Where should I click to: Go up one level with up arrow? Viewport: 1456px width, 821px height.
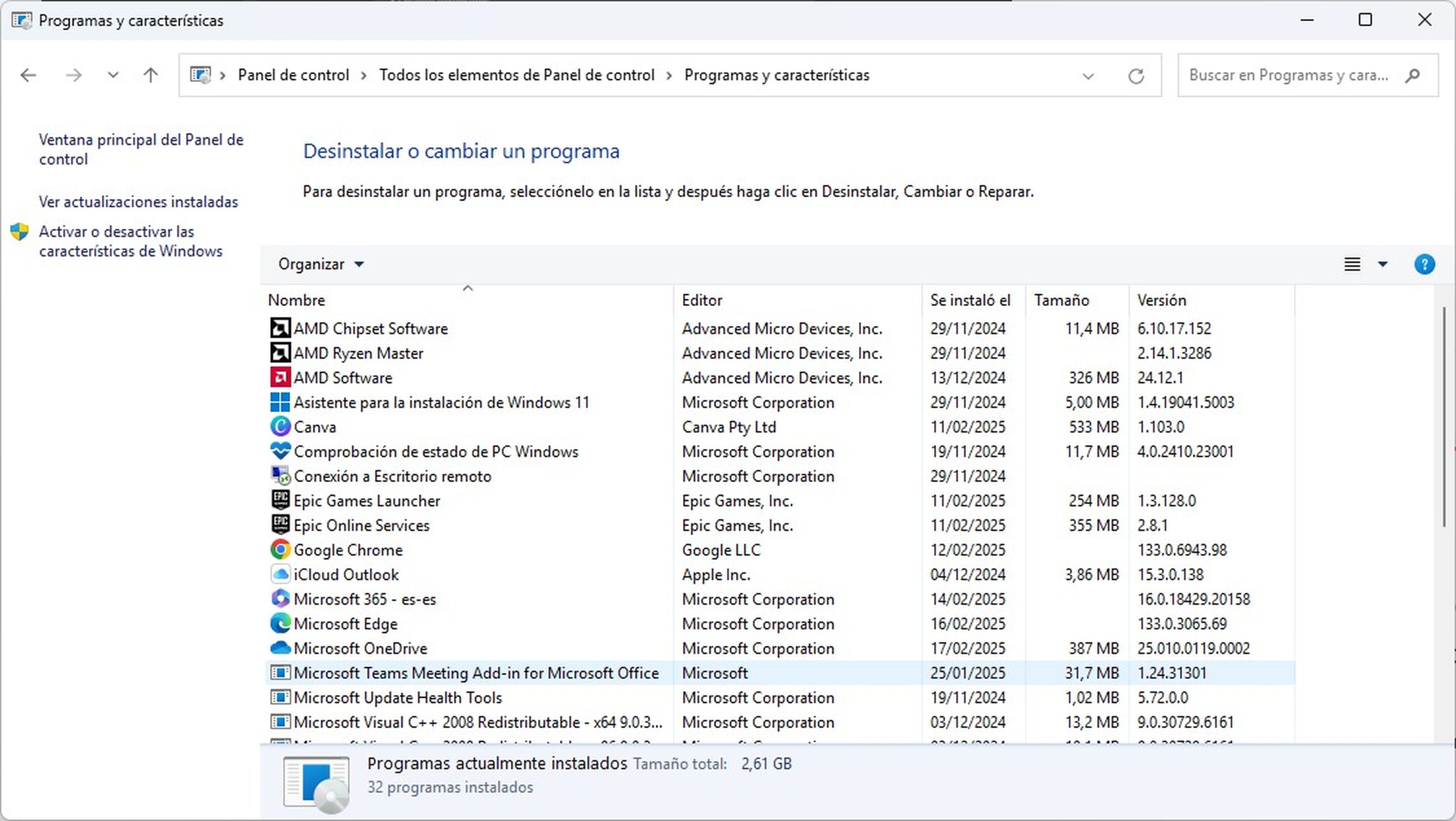[151, 75]
